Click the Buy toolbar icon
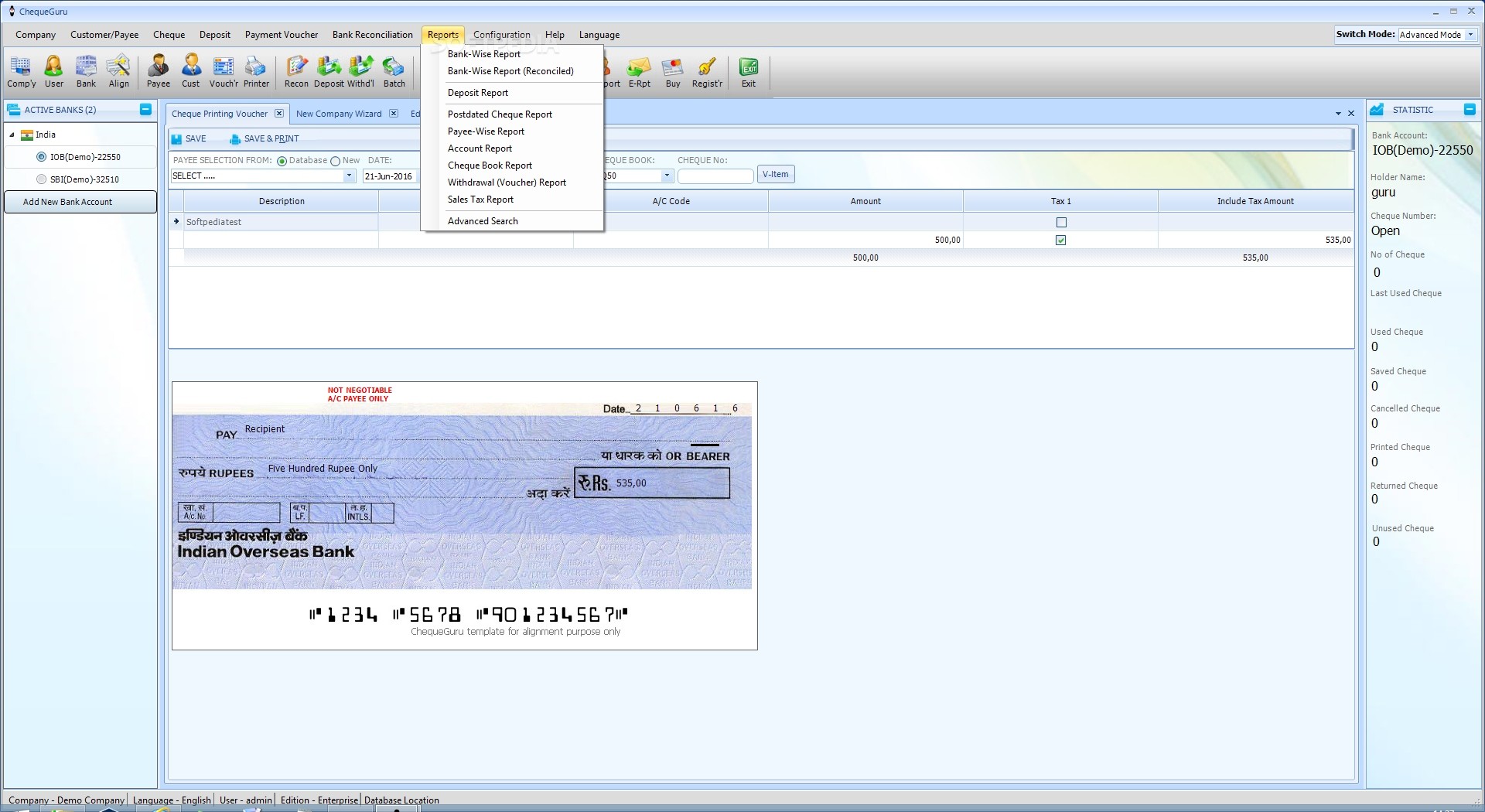The width and height of the screenshot is (1485, 812). tap(673, 71)
